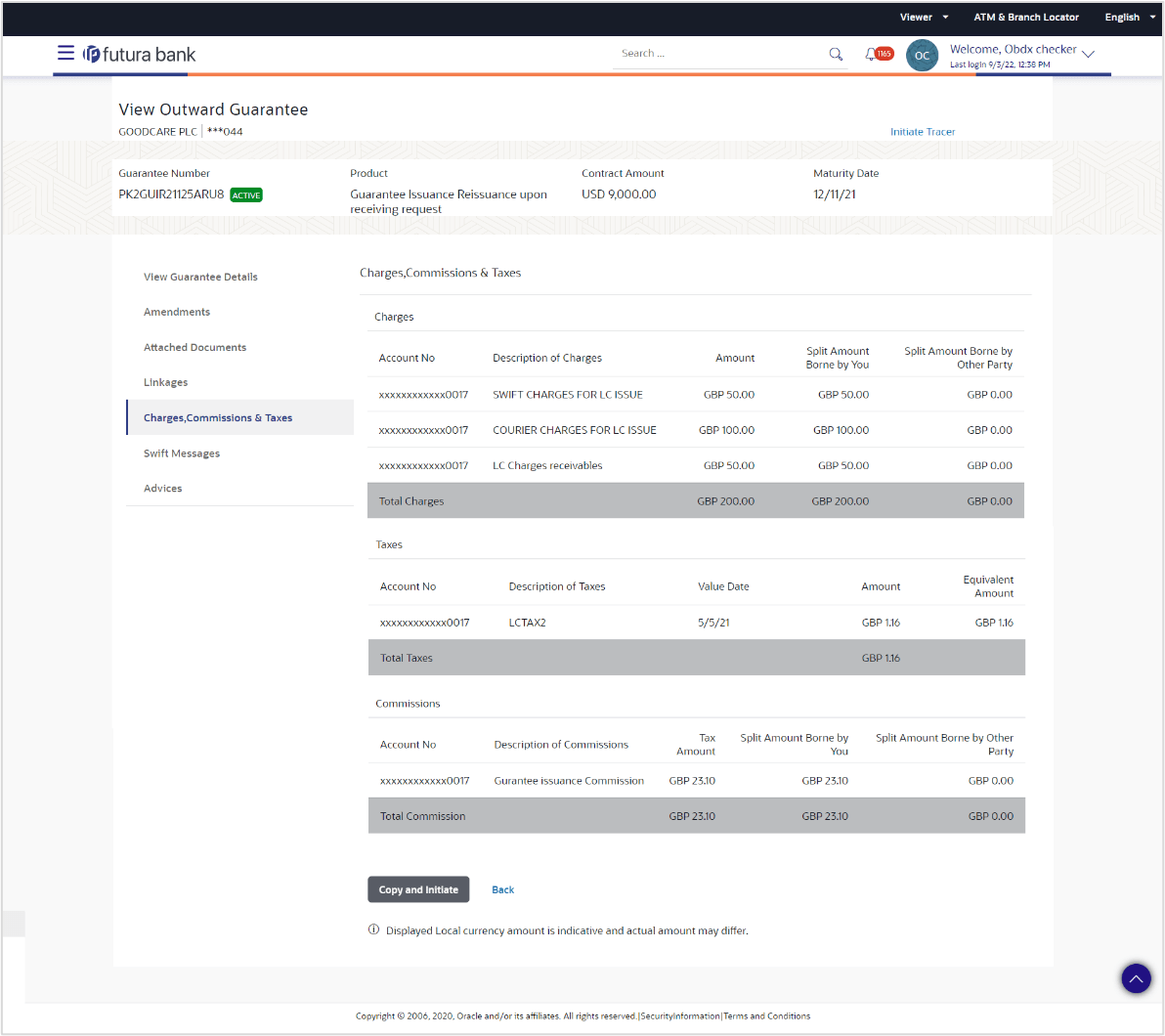Click COURIER CHARGES FOR LC ISSUE row

[x=696, y=430]
